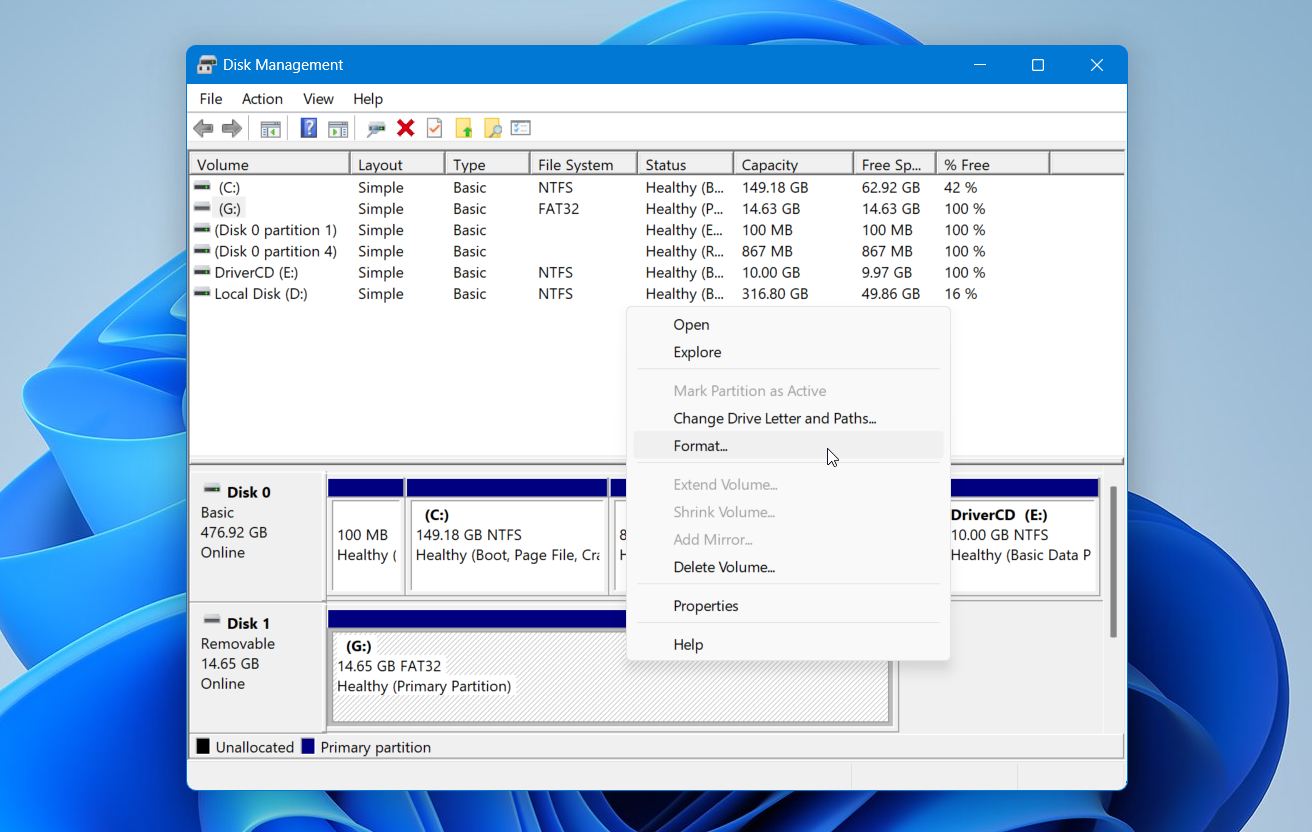Screen dimensions: 1312x832
Task: Click the drive icon beside Local Disk (D:)
Action: (x=202, y=293)
